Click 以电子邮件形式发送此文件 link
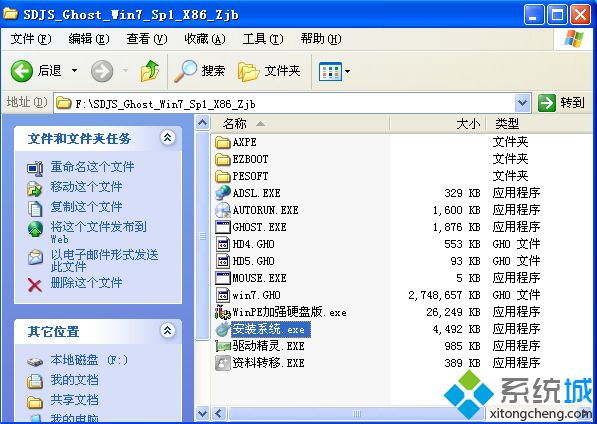The width and height of the screenshot is (597, 424). tap(104, 260)
